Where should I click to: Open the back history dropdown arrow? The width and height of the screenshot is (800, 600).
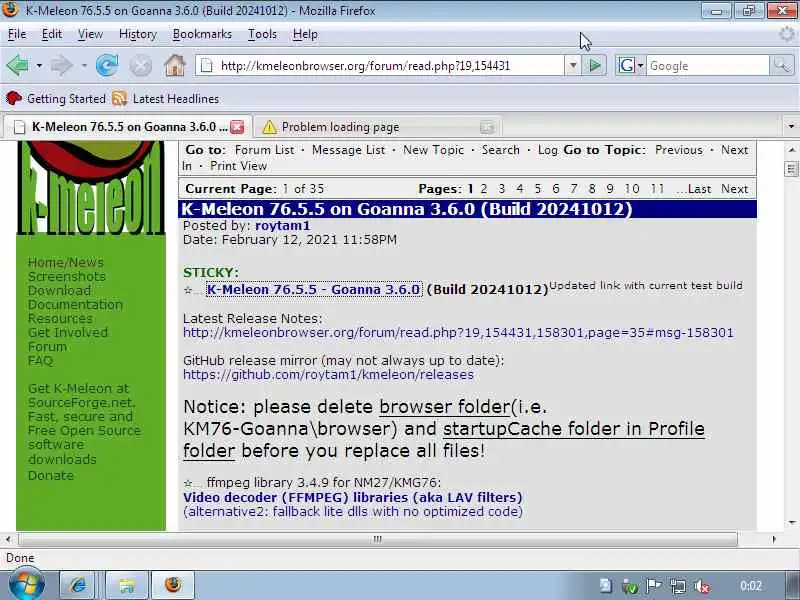[39, 66]
